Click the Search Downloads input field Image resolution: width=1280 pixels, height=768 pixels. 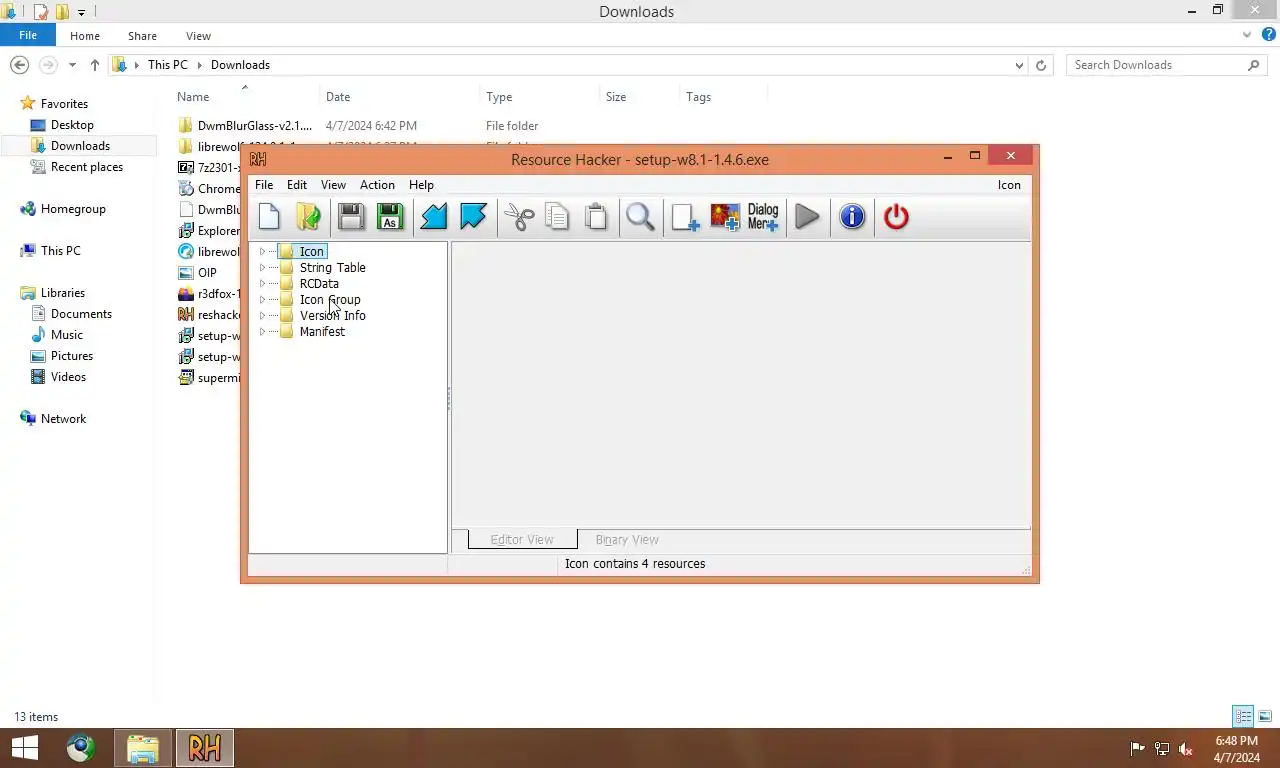(1155, 65)
